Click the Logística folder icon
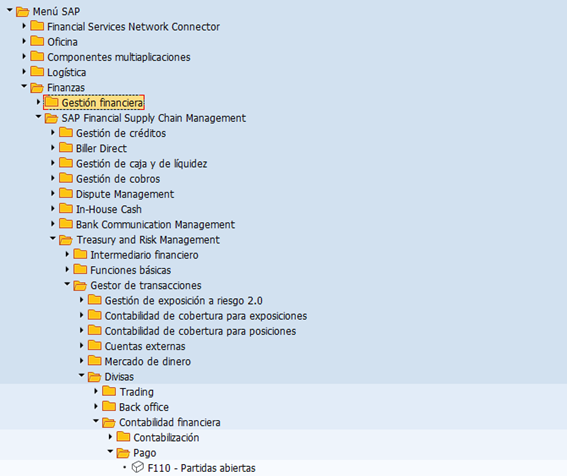The image size is (567, 476). click(37, 72)
